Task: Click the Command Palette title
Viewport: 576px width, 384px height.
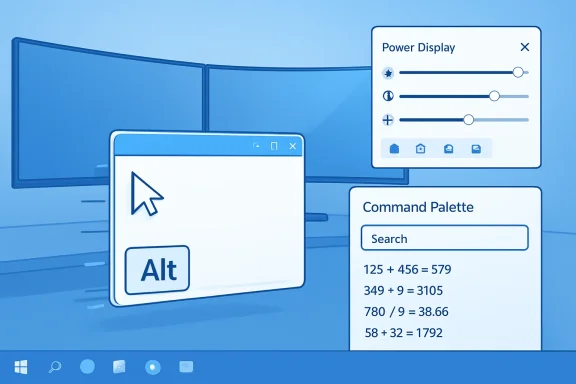Action: tap(418, 207)
